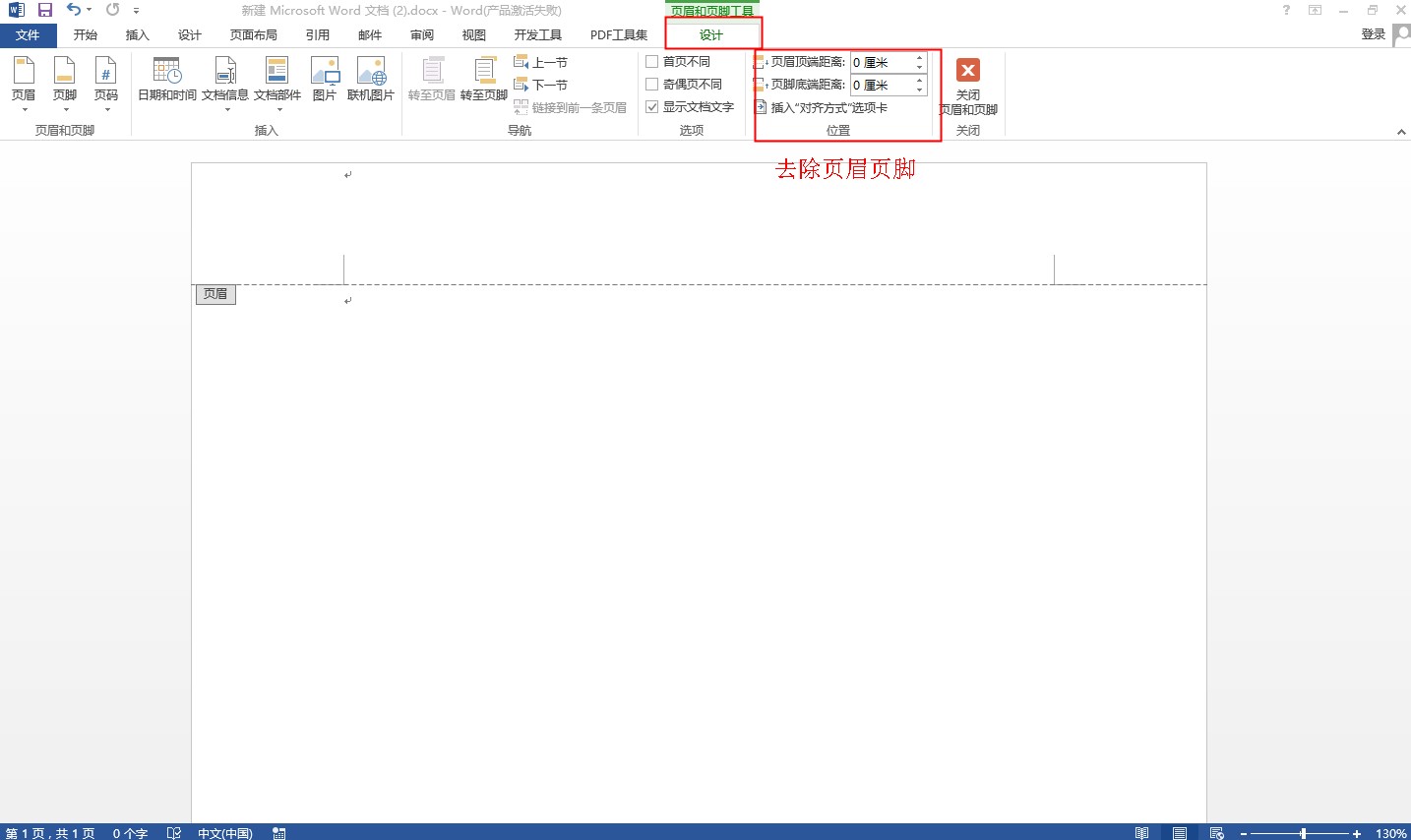This screenshot has width=1411, height=840.
Task: Click the Online Pictures (联机图片) icon
Action: point(371,72)
